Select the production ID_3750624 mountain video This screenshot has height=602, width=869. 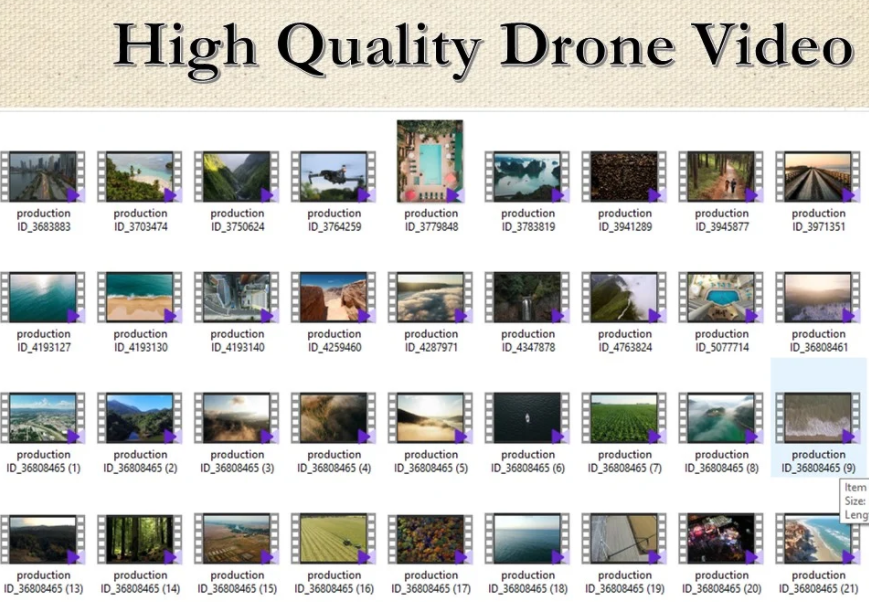[236, 180]
